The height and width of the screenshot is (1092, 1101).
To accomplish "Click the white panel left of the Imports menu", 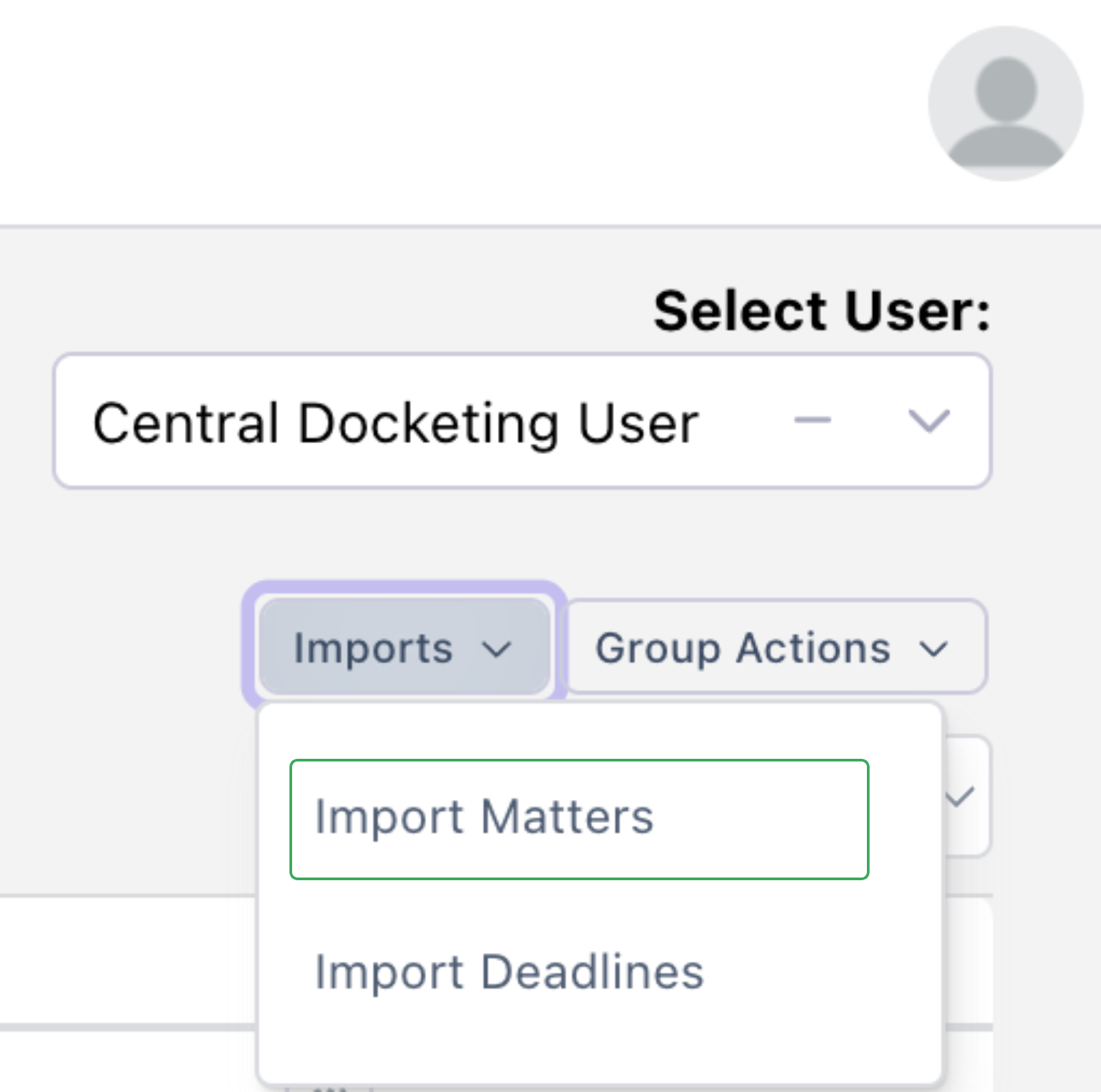I will pos(128,958).
